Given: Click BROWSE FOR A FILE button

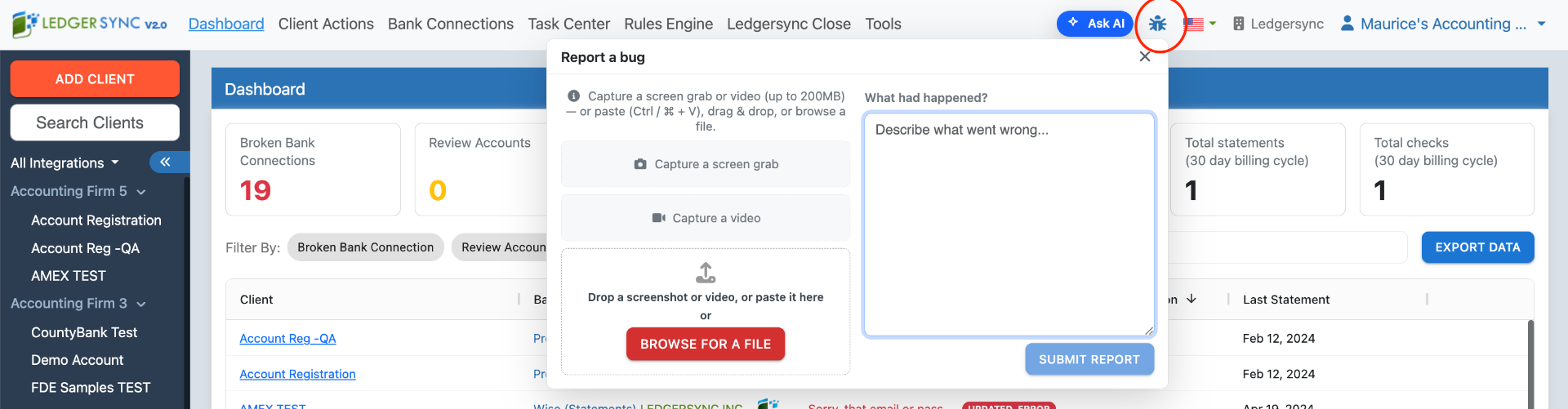Looking at the screenshot, I should coord(706,344).
